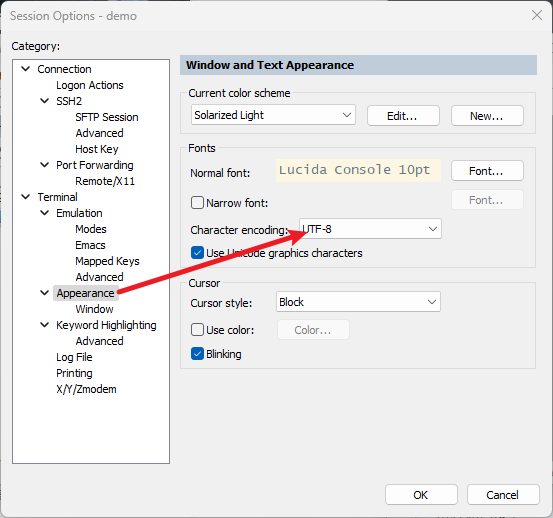
Task: Select the SSH2 category
Action: [x=69, y=101]
